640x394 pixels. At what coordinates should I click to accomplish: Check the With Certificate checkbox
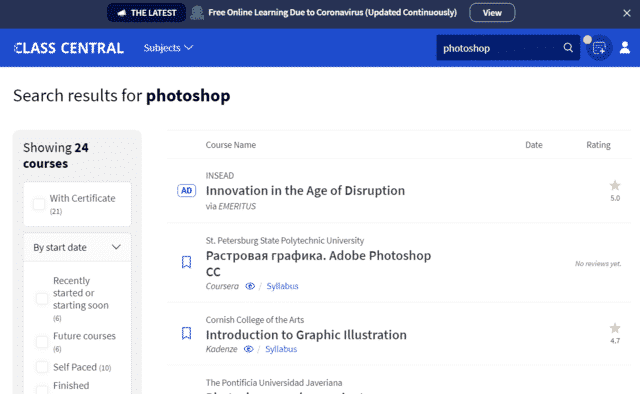39,204
